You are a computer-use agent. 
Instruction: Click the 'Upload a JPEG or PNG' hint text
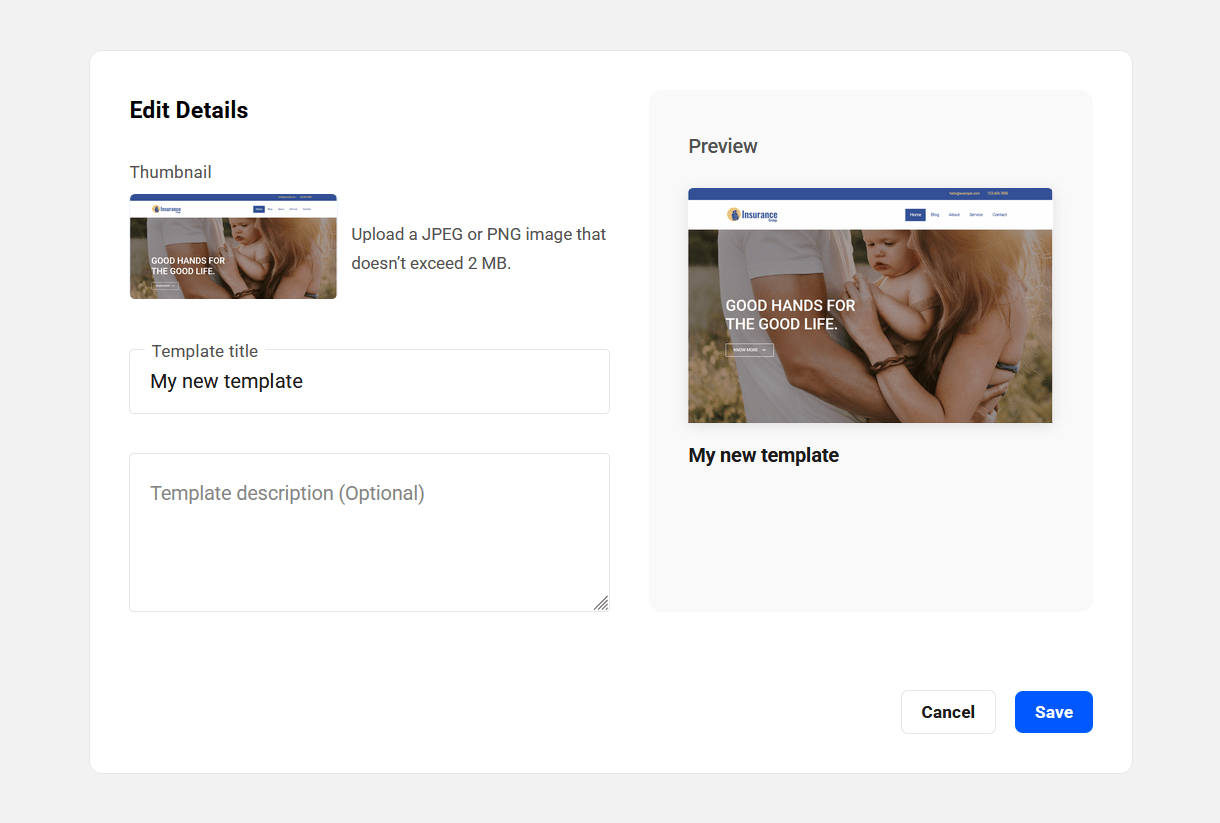click(479, 249)
